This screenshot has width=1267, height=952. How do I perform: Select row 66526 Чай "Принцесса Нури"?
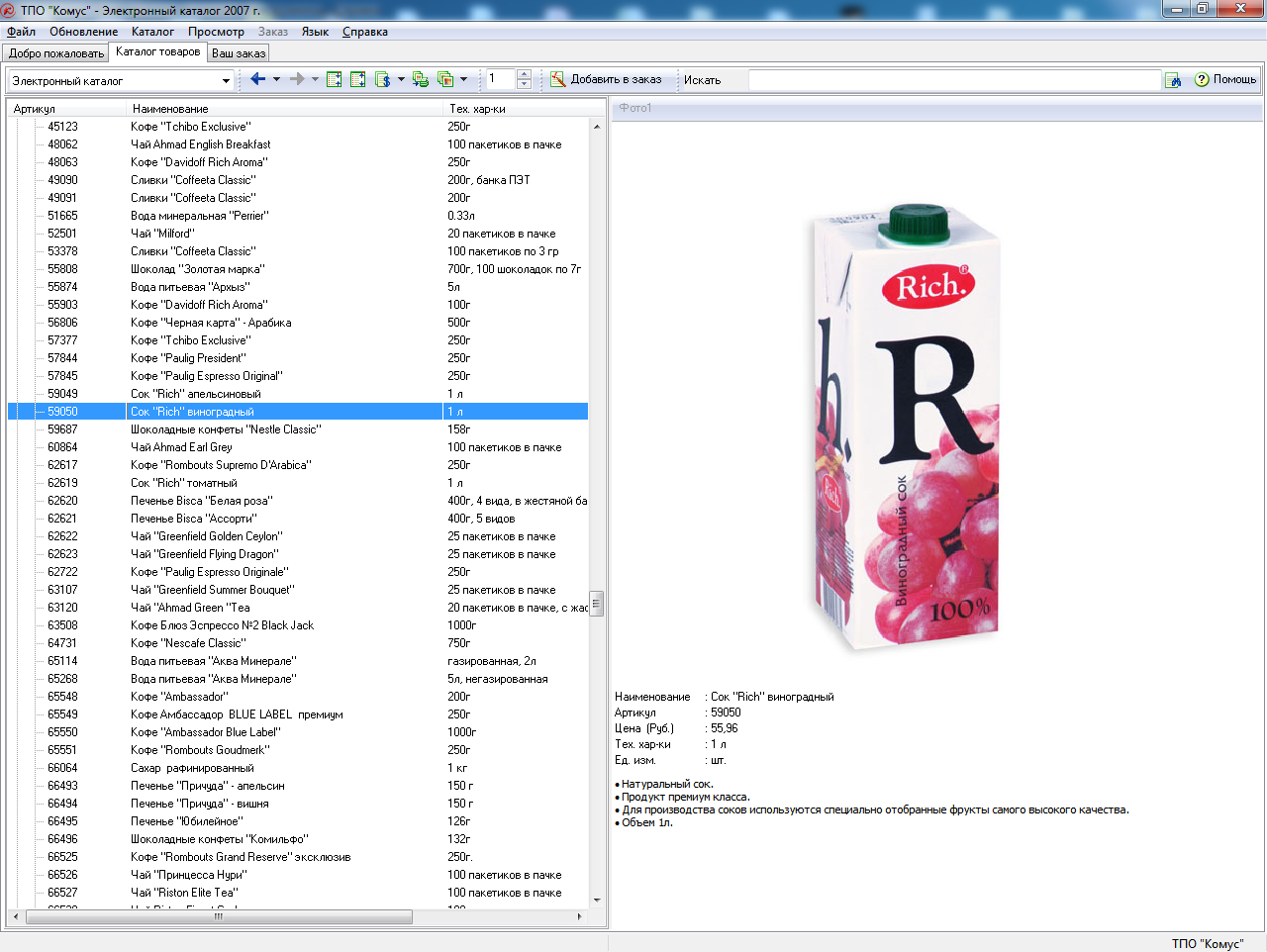[x=298, y=875]
